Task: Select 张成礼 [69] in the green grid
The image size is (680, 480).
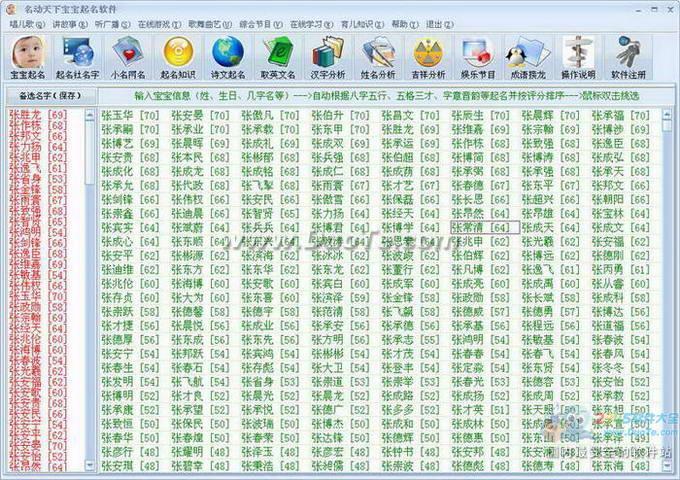Action: tap(270, 144)
